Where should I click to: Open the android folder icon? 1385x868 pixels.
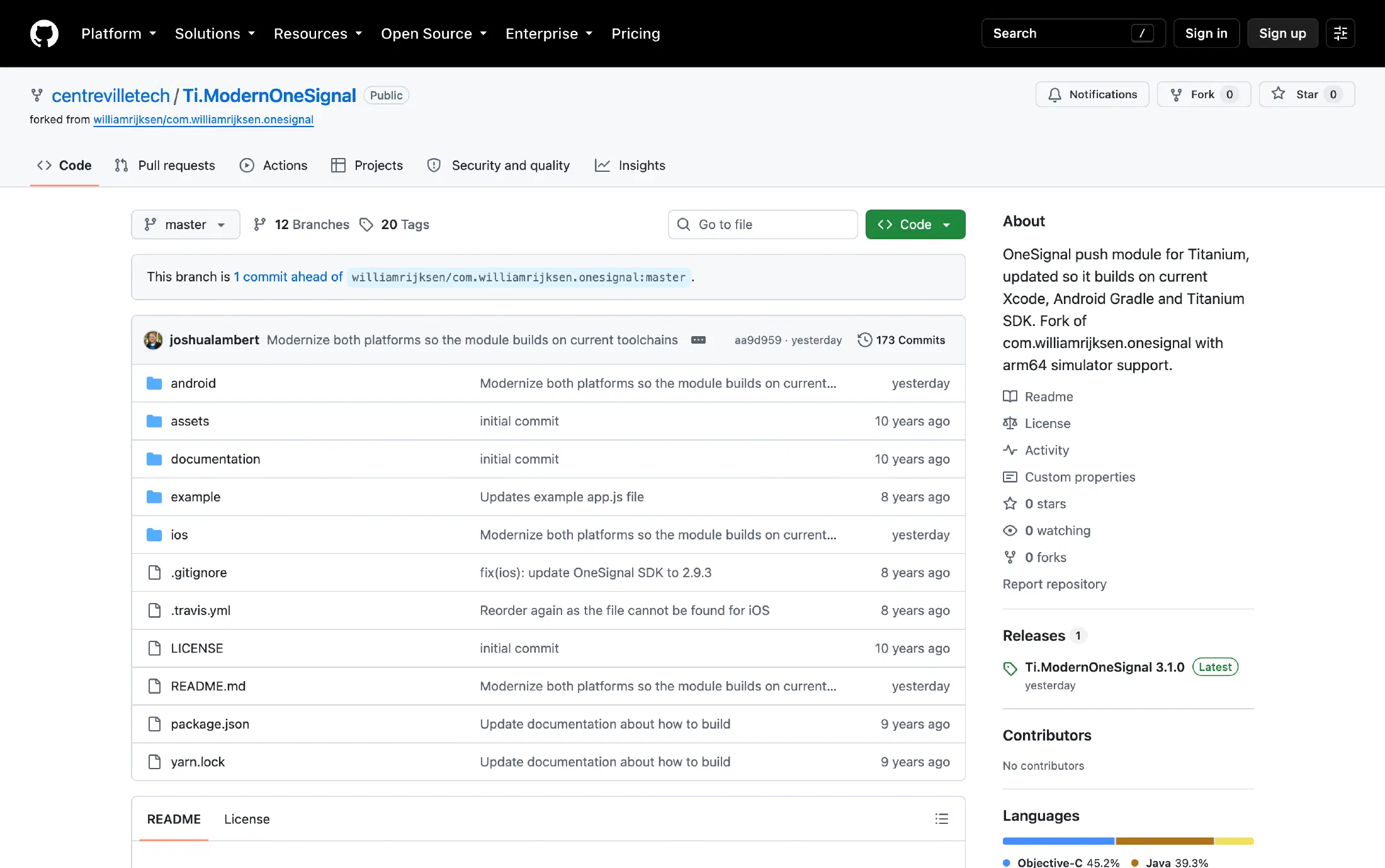pyautogui.click(x=154, y=383)
